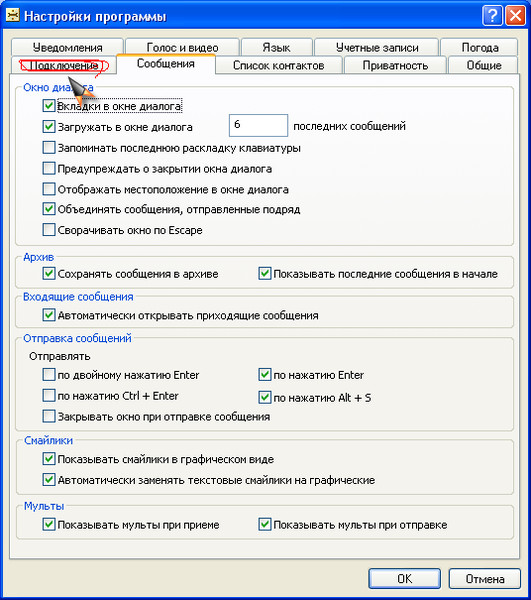Go to the Приватность tab
Viewport: 531px width, 600px height.
[395, 65]
